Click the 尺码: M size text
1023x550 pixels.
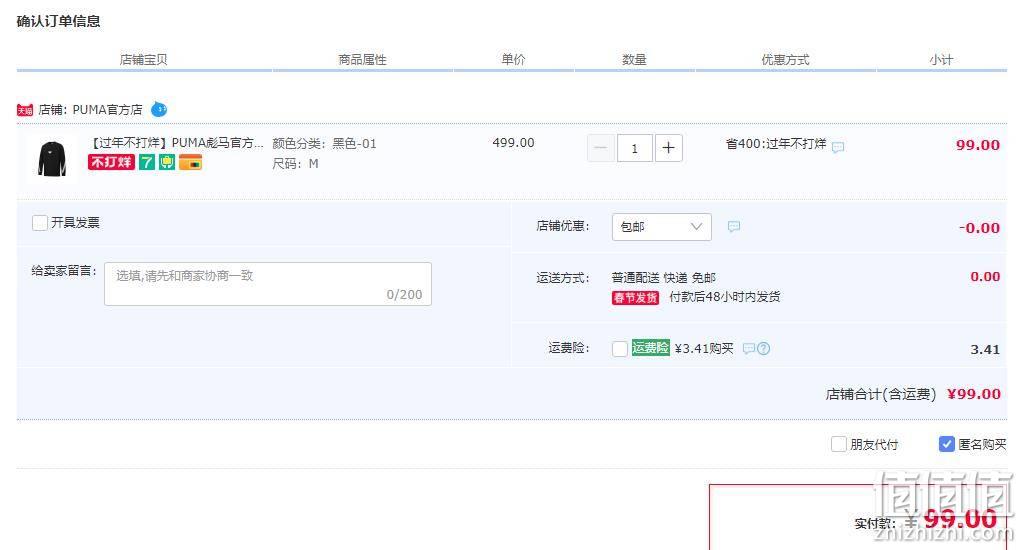[295, 164]
